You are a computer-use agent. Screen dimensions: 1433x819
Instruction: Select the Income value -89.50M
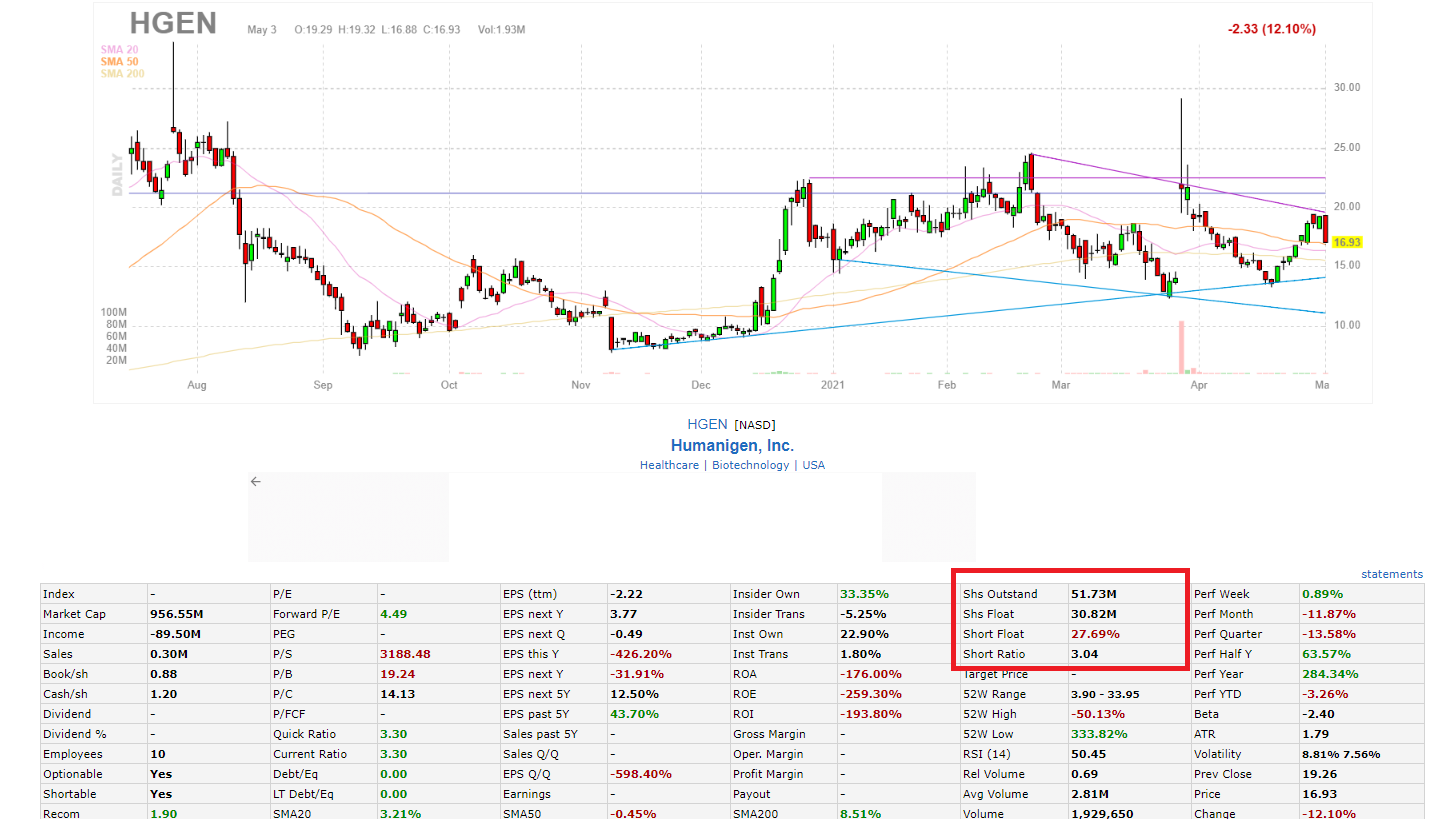[x=175, y=634]
